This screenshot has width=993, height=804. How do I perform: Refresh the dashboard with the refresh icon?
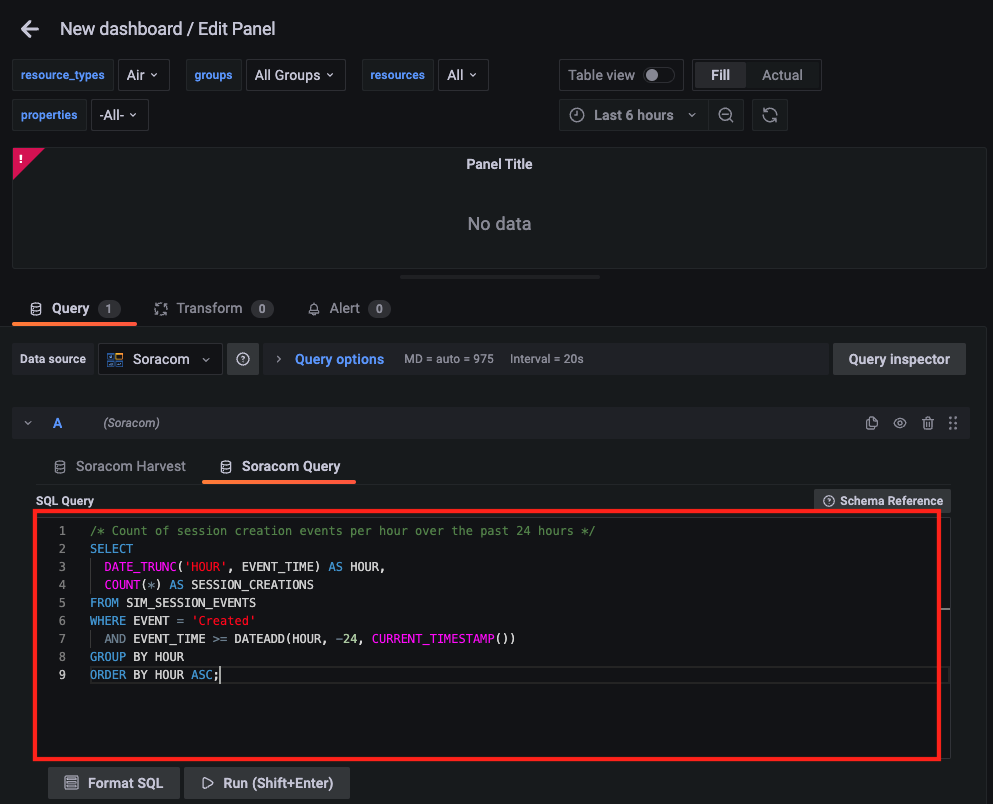pyautogui.click(x=770, y=115)
